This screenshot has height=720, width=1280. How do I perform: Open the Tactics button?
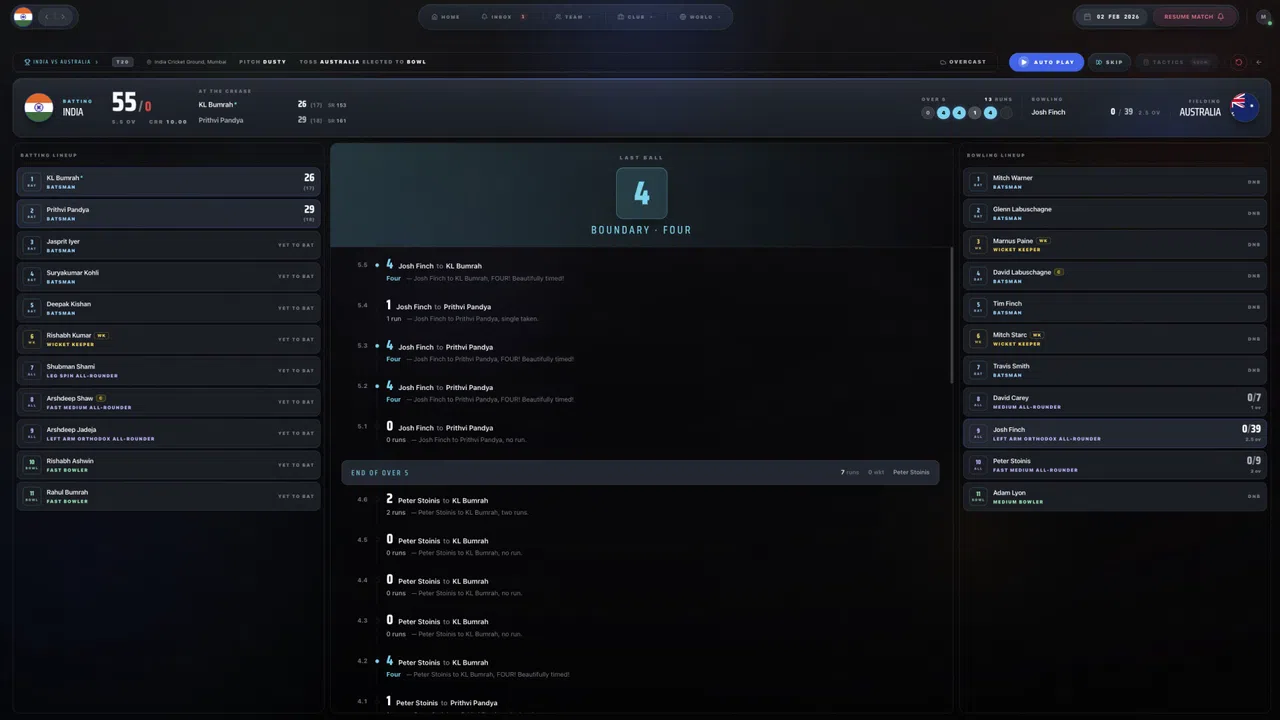[1179, 62]
